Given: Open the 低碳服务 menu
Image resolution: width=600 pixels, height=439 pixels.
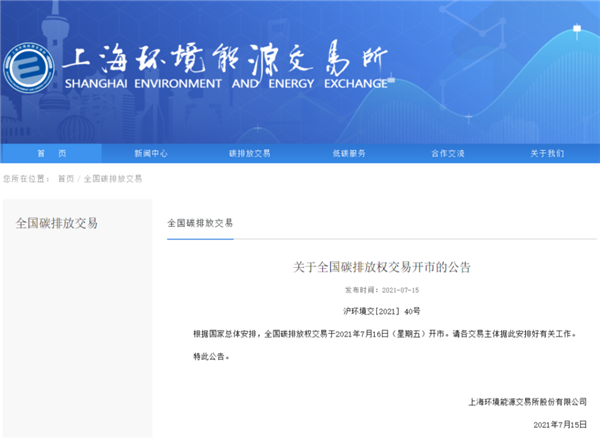Looking at the screenshot, I should [349, 153].
